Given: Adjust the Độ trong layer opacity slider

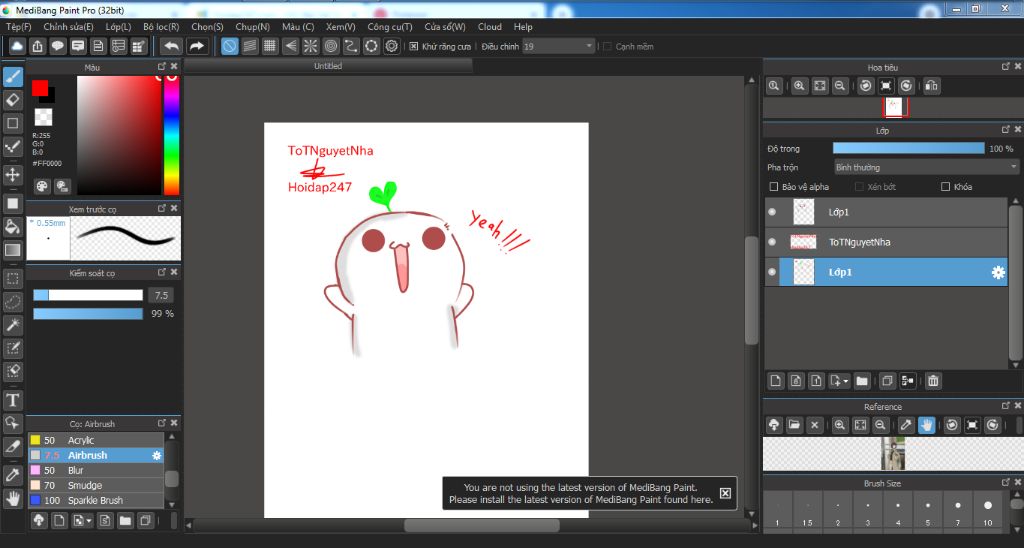Looking at the screenshot, I should (x=908, y=149).
